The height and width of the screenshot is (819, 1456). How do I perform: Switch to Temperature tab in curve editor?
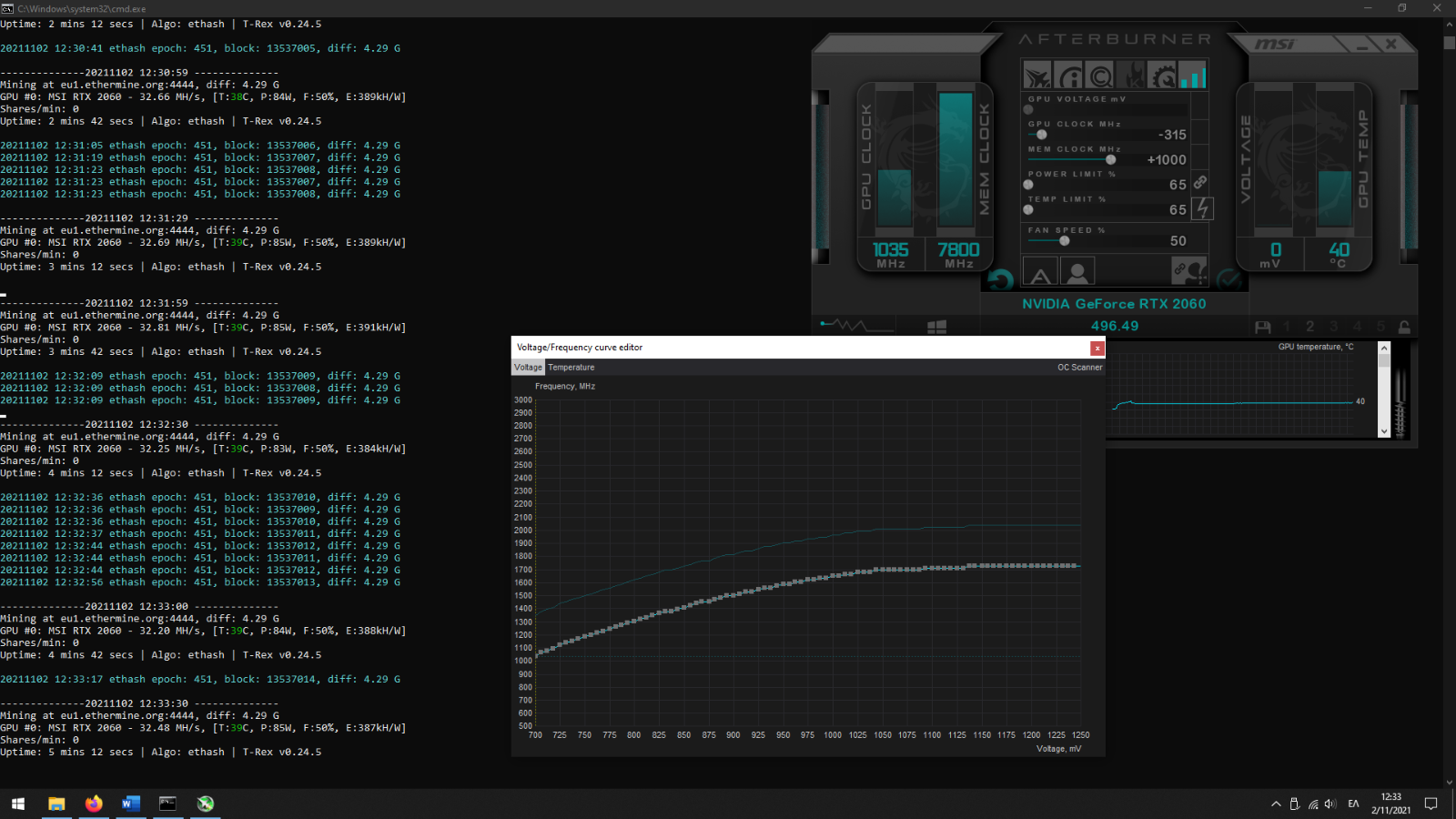[571, 368]
